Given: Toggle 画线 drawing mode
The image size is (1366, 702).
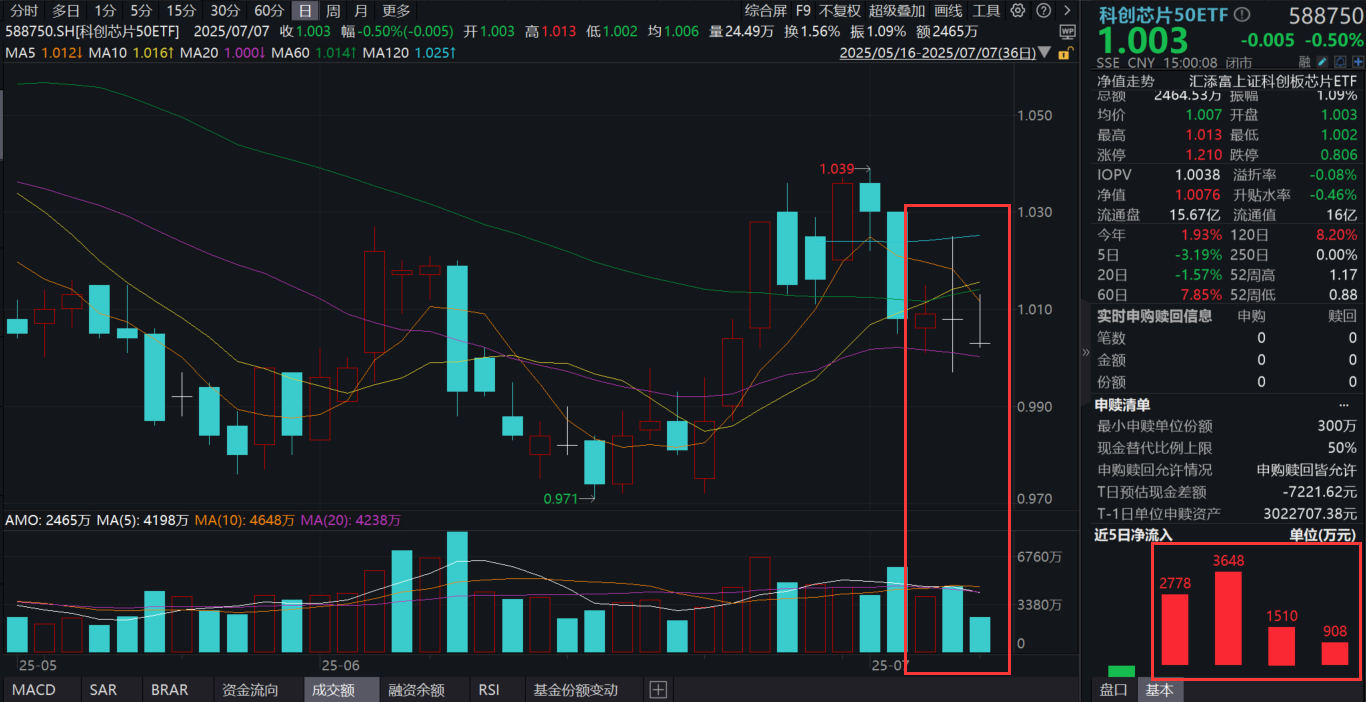Looking at the screenshot, I should 948,10.
